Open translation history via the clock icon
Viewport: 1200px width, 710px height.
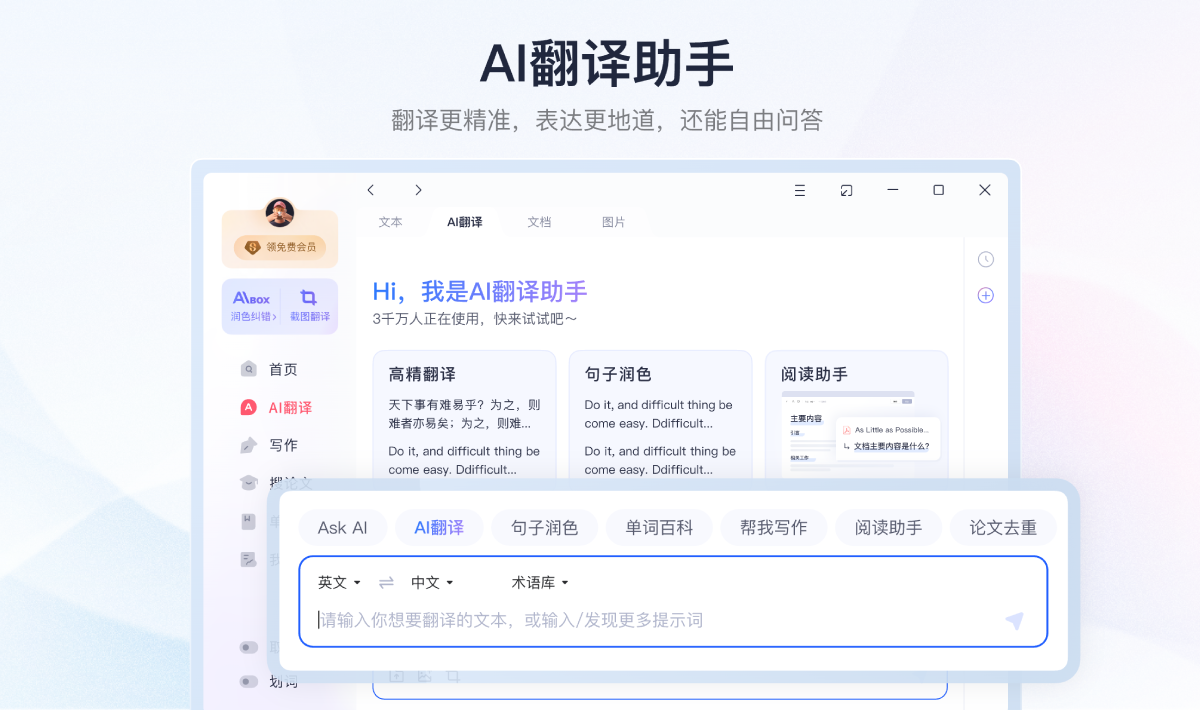pyautogui.click(x=985, y=259)
